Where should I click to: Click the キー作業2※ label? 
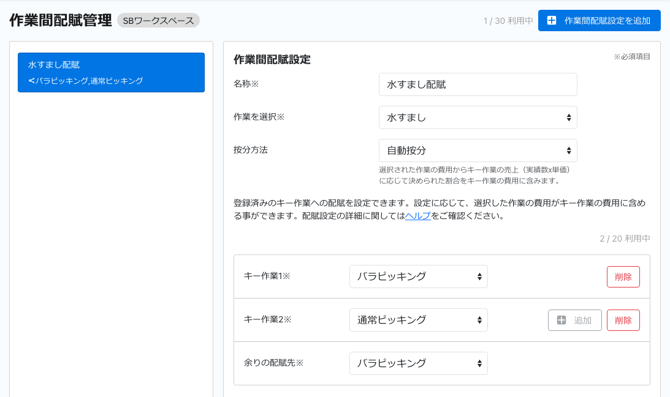[267, 319]
